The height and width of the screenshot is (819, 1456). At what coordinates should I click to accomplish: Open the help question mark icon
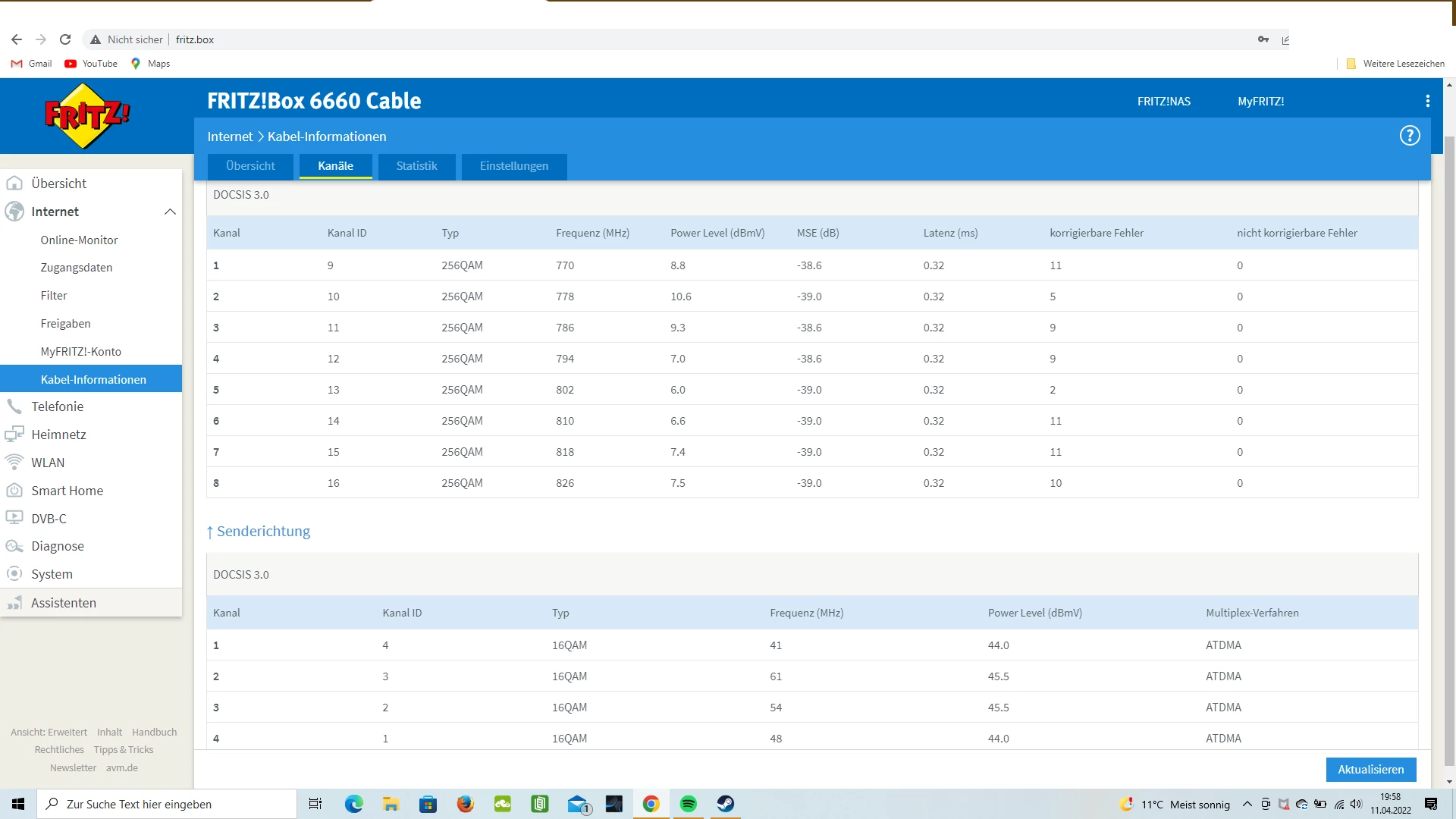pos(1409,136)
